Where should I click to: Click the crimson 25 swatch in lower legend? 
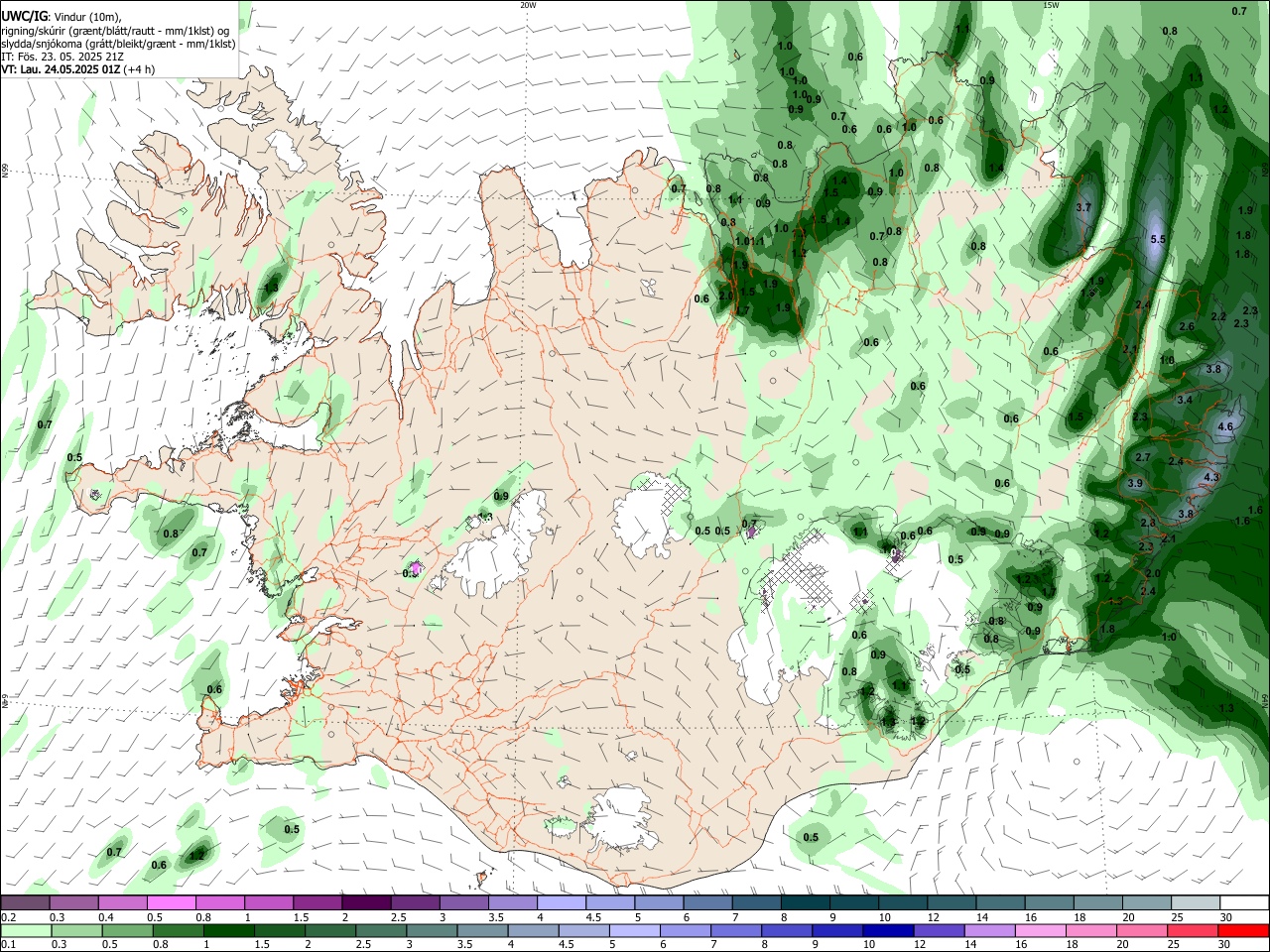coord(1193,930)
